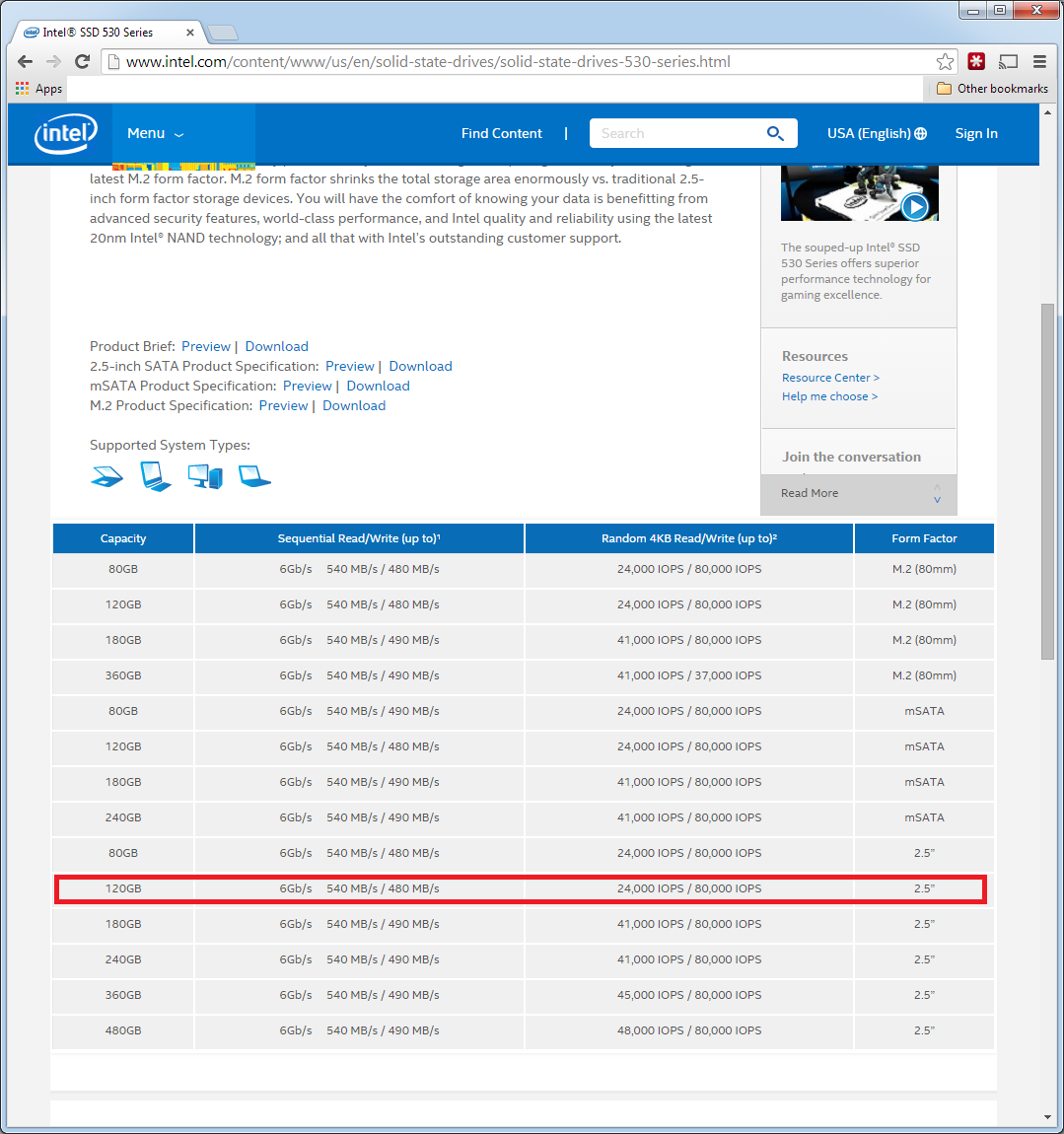Screen dimensions: 1064x1134
Task: Click Find Content in the header
Action: [x=501, y=134]
